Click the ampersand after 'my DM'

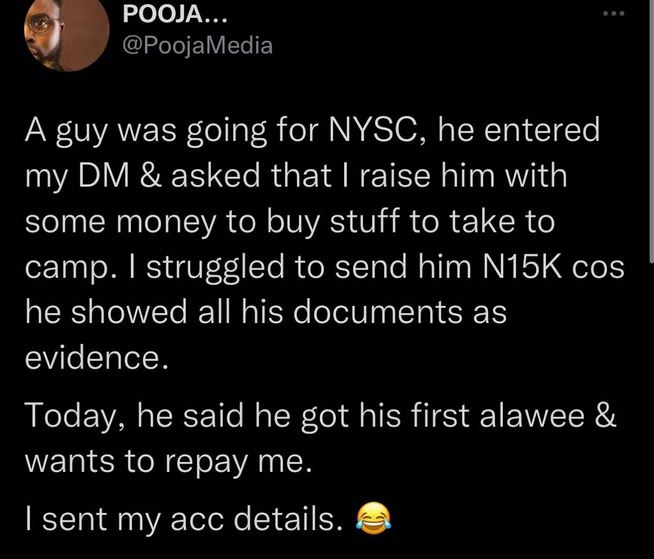point(151,176)
